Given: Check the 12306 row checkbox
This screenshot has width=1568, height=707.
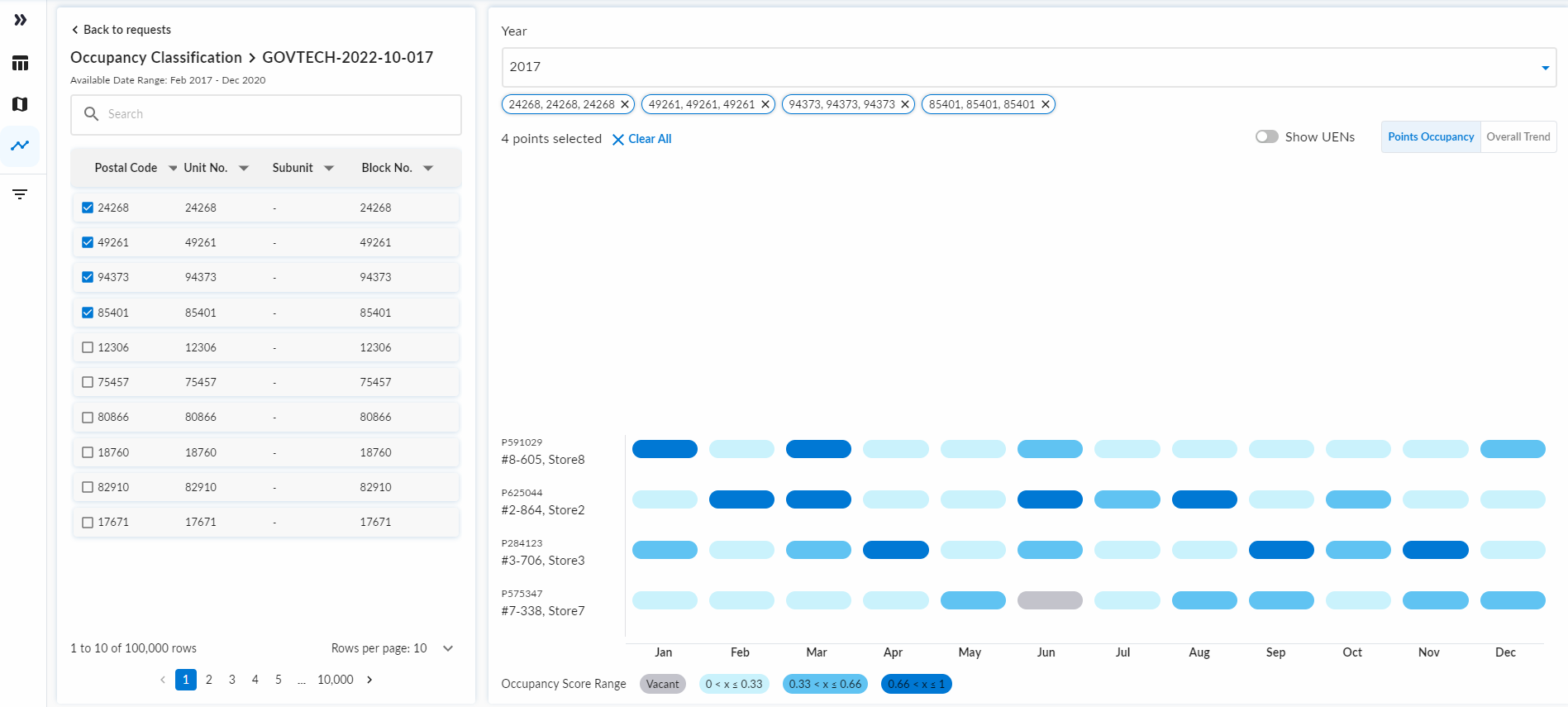Looking at the screenshot, I should click(88, 347).
